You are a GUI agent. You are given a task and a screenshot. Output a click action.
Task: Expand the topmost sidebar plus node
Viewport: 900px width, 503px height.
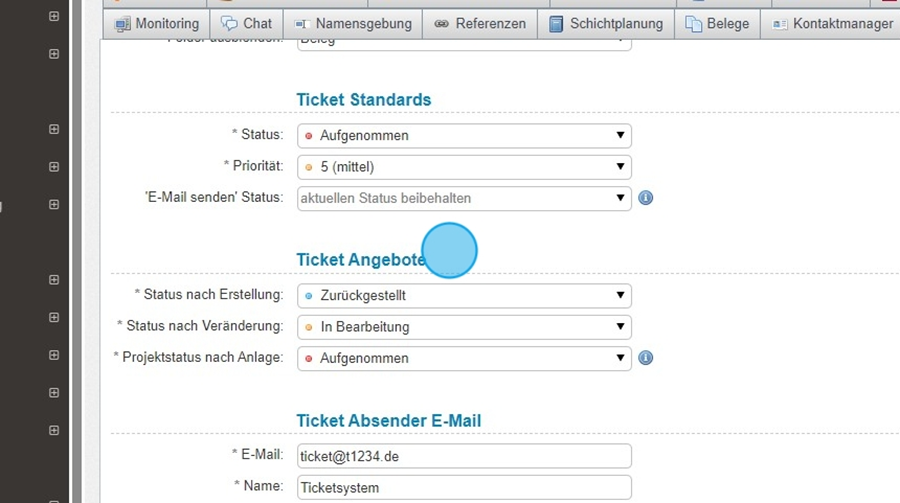coord(54,17)
